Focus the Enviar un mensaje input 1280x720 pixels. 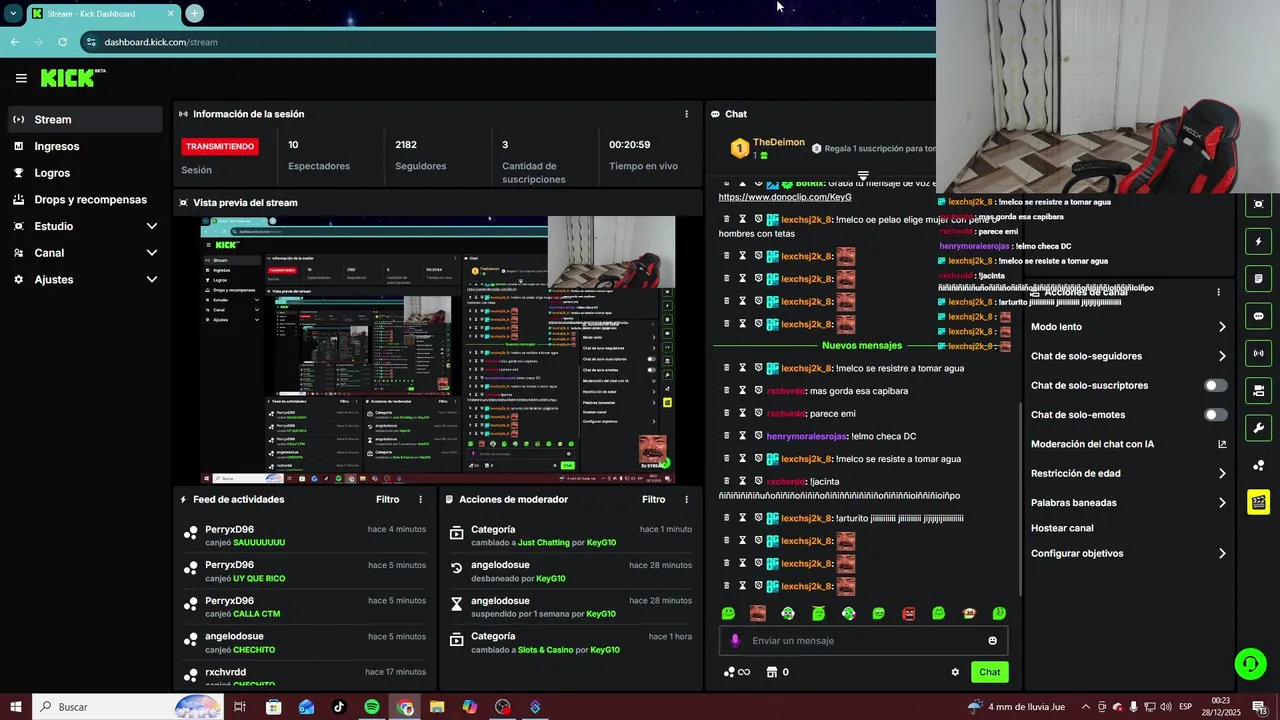(x=863, y=641)
